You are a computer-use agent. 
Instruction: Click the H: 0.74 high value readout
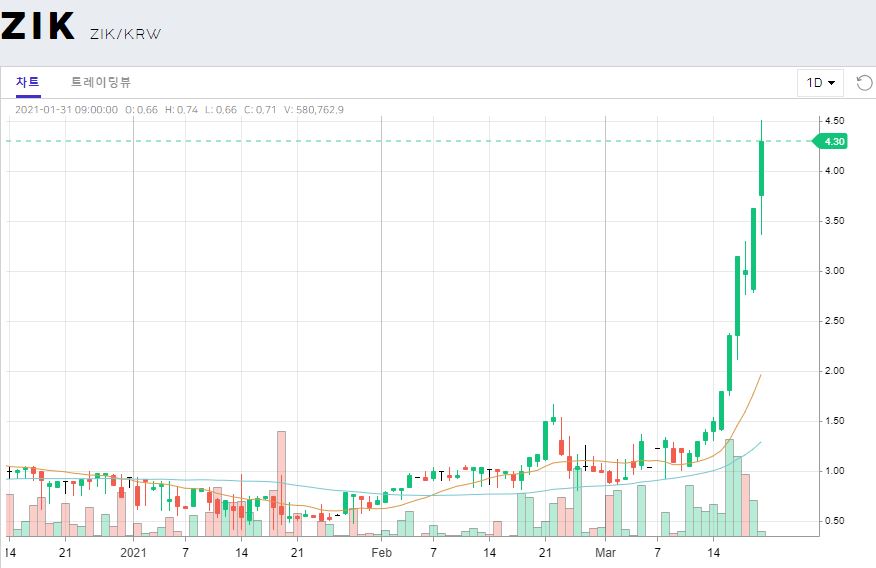pos(182,109)
